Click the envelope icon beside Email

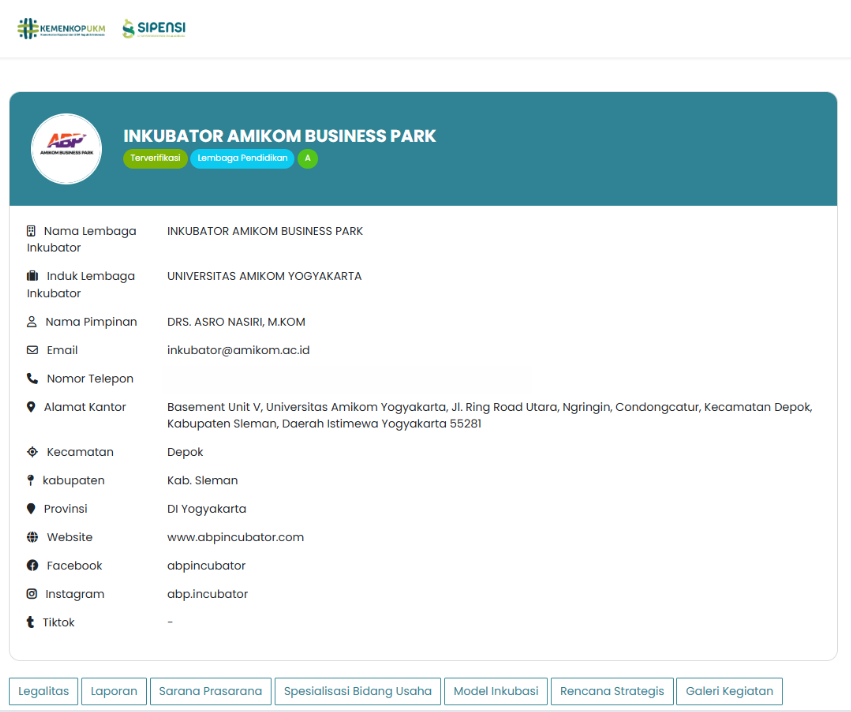click(32, 350)
